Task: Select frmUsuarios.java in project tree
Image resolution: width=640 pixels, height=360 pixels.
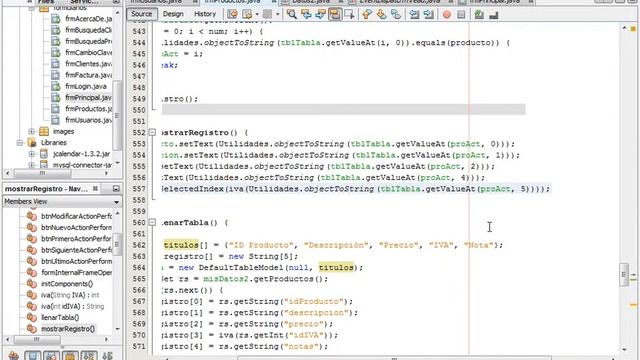Action: (88, 120)
